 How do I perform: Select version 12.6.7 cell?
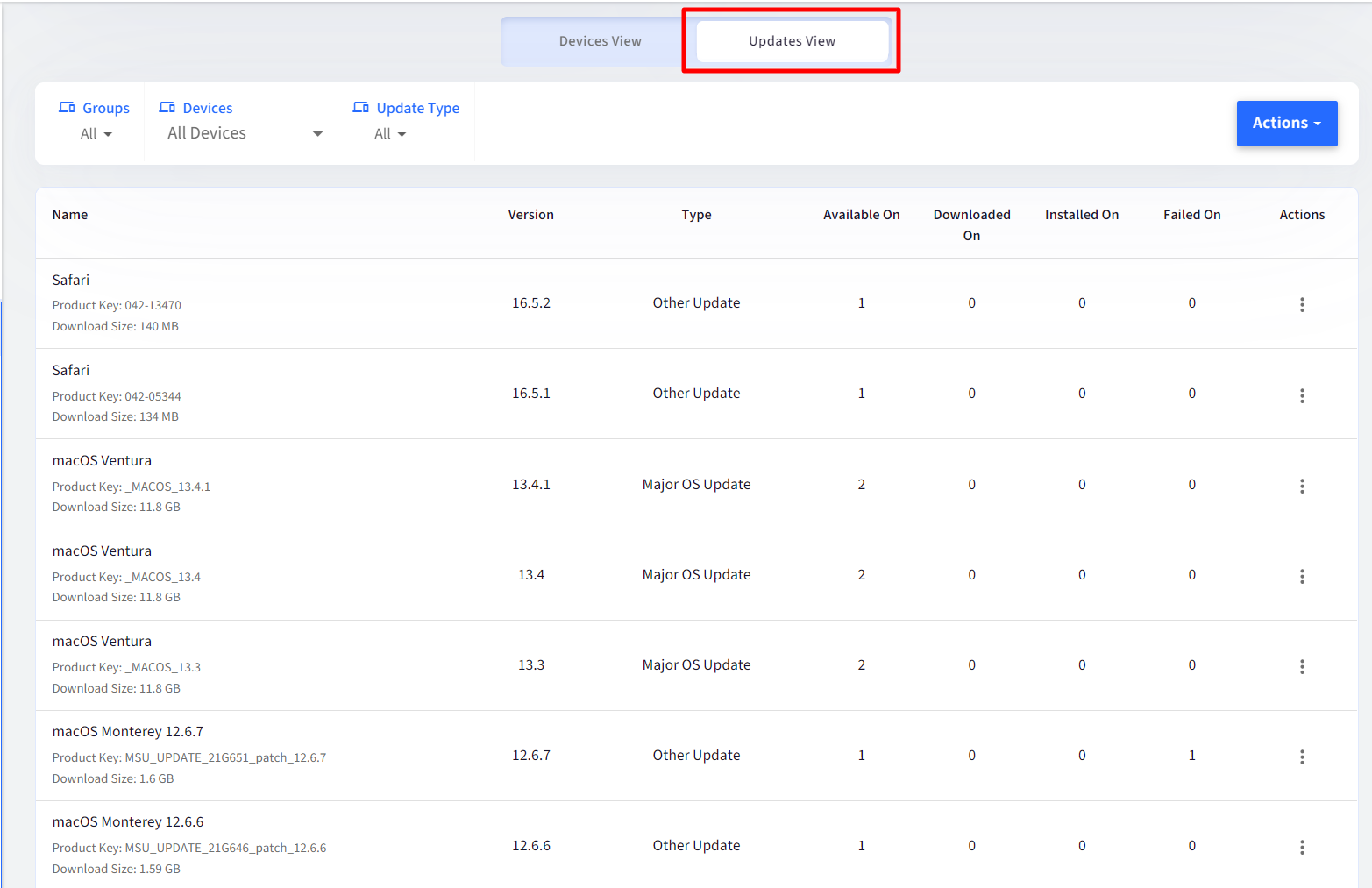531,756
